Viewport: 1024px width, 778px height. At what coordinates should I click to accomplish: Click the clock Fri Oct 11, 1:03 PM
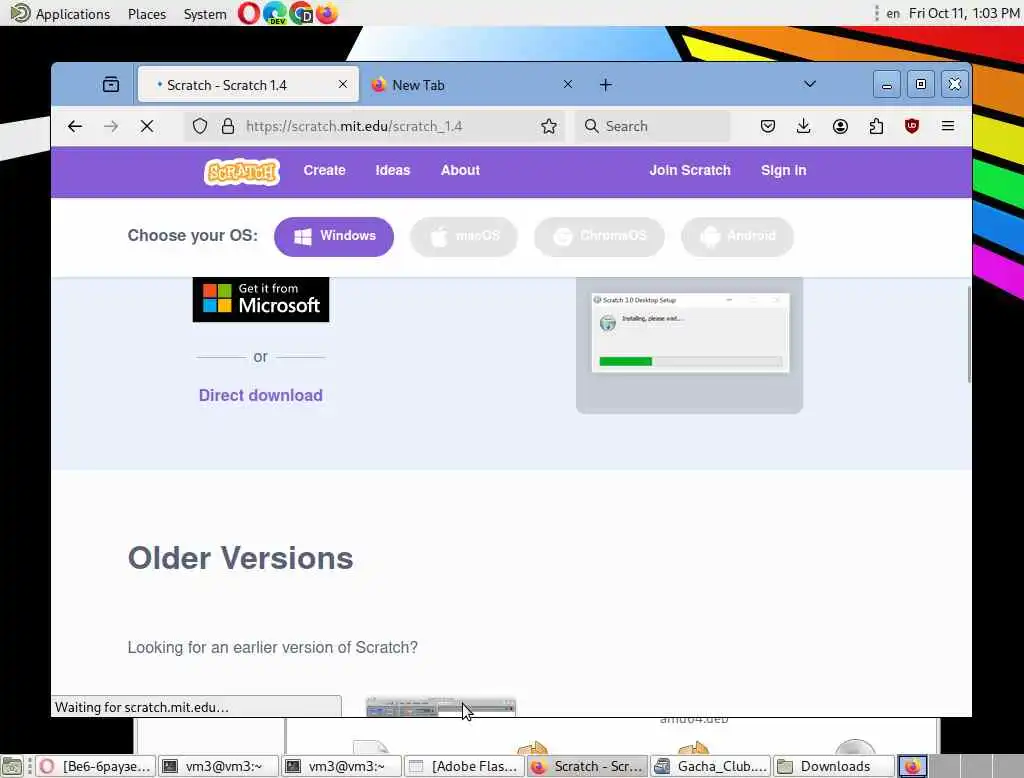(964, 13)
